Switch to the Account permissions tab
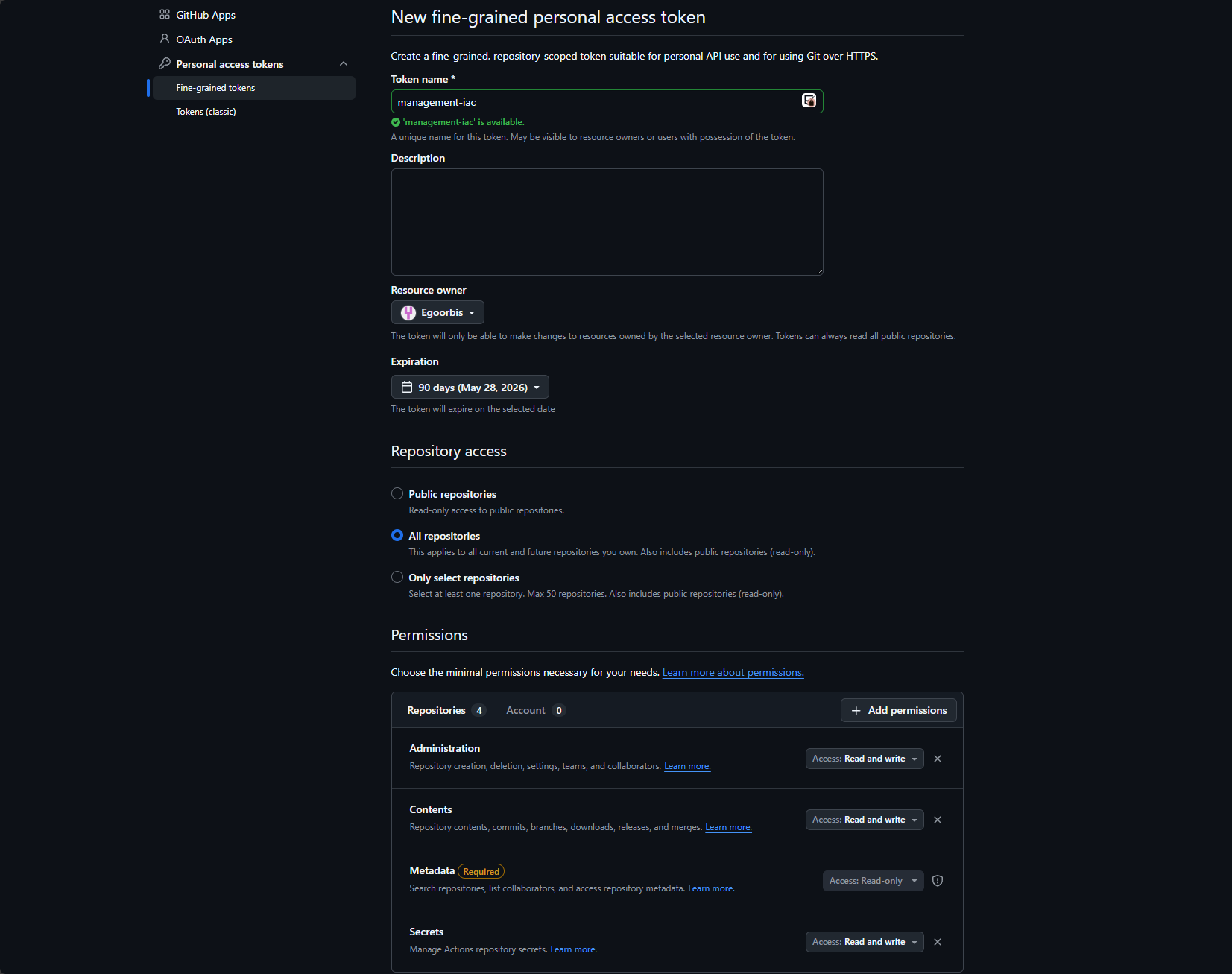The height and width of the screenshot is (974, 1232). coord(534,710)
